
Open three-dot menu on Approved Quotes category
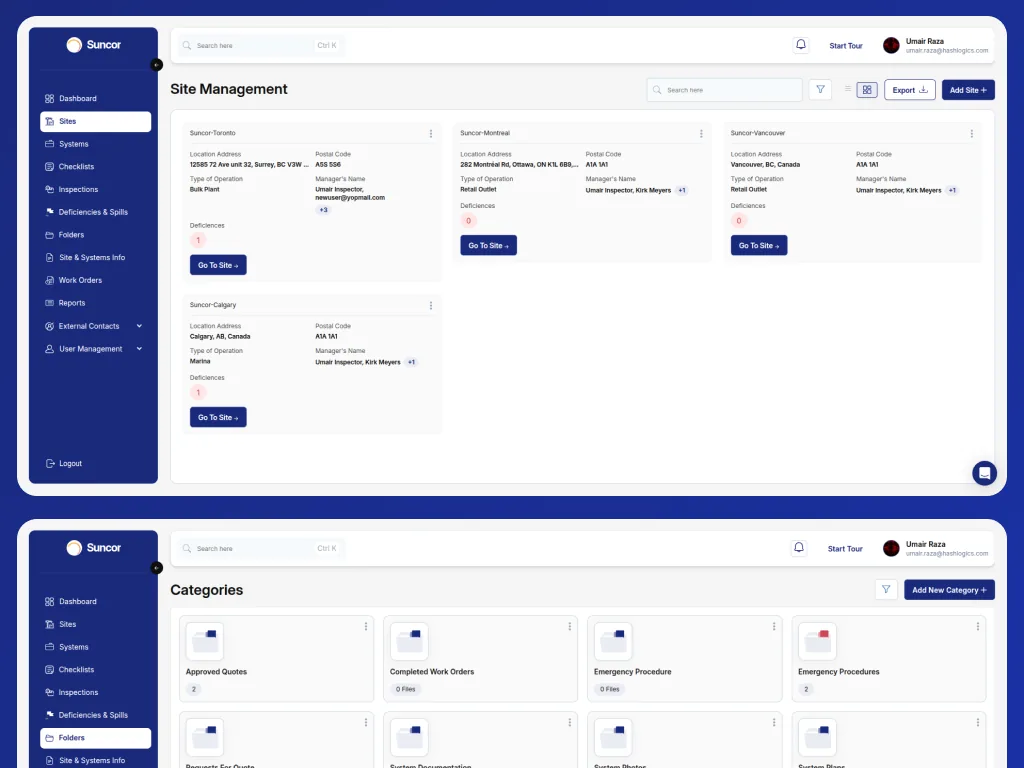(x=366, y=626)
